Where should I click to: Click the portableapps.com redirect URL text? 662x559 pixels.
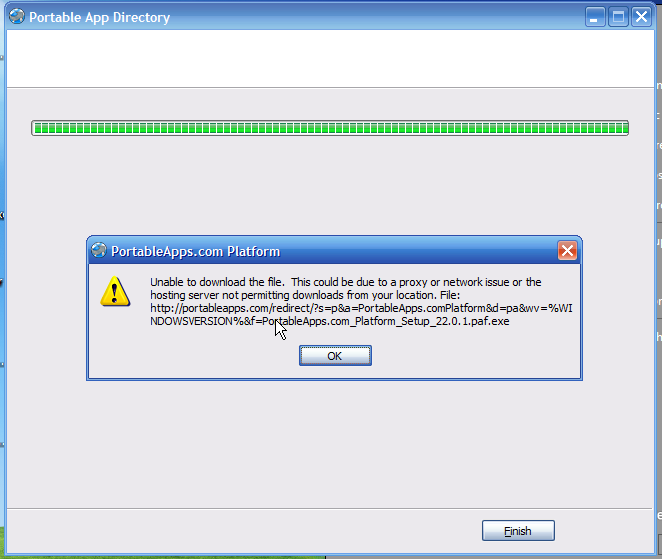(x=361, y=315)
